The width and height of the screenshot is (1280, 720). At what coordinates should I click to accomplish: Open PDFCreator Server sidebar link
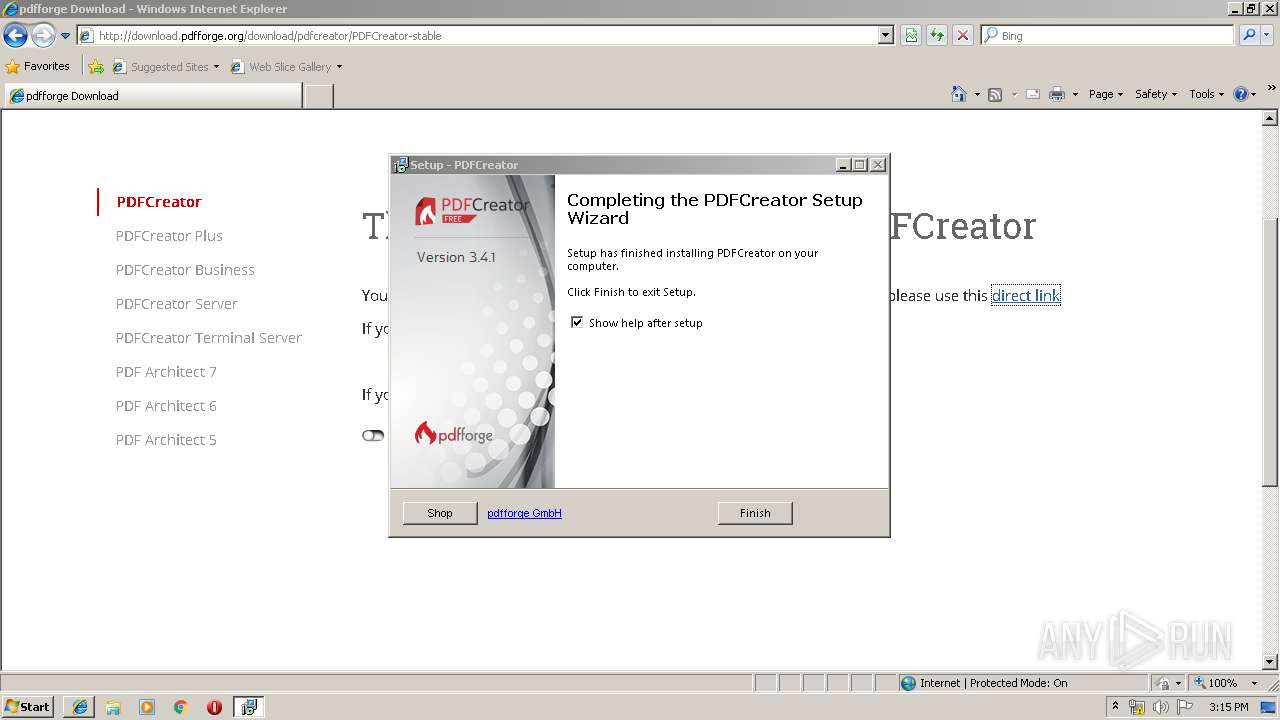[x=177, y=304]
